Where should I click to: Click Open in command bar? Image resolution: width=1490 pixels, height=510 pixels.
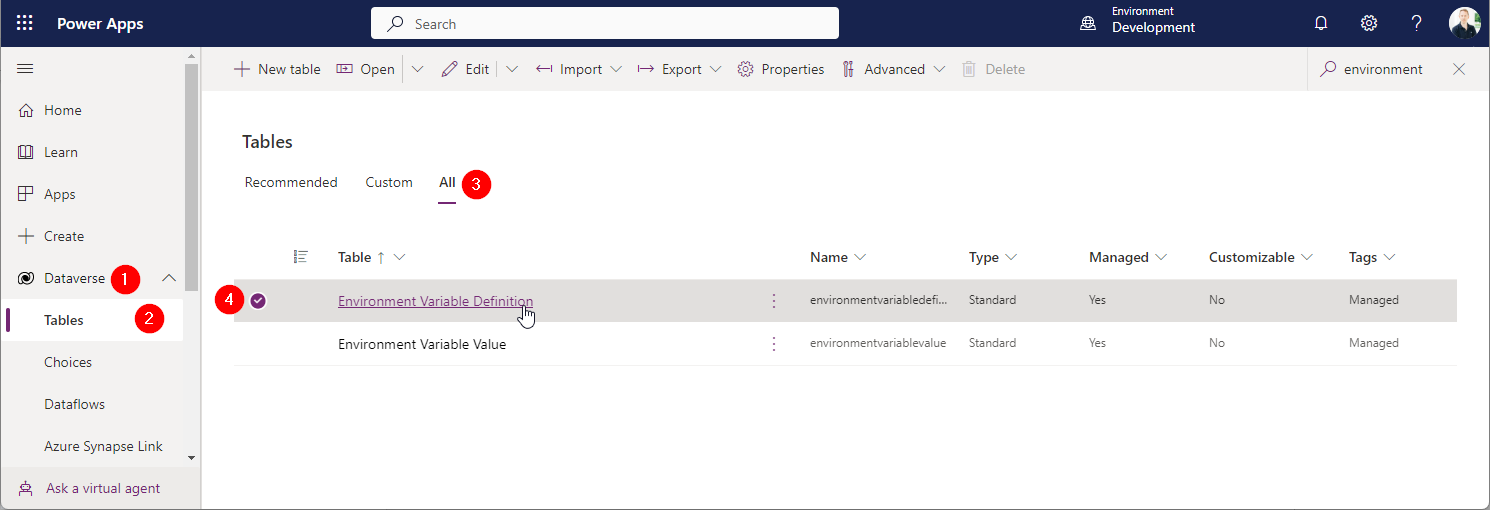click(x=366, y=69)
